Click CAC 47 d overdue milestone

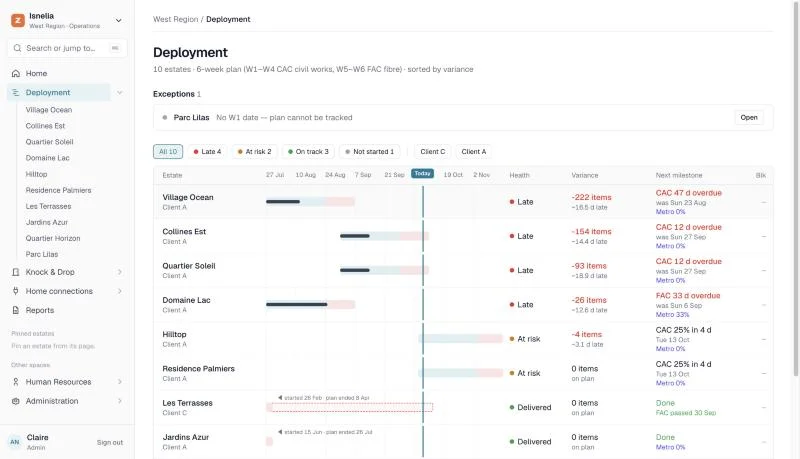tap(688, 193)
